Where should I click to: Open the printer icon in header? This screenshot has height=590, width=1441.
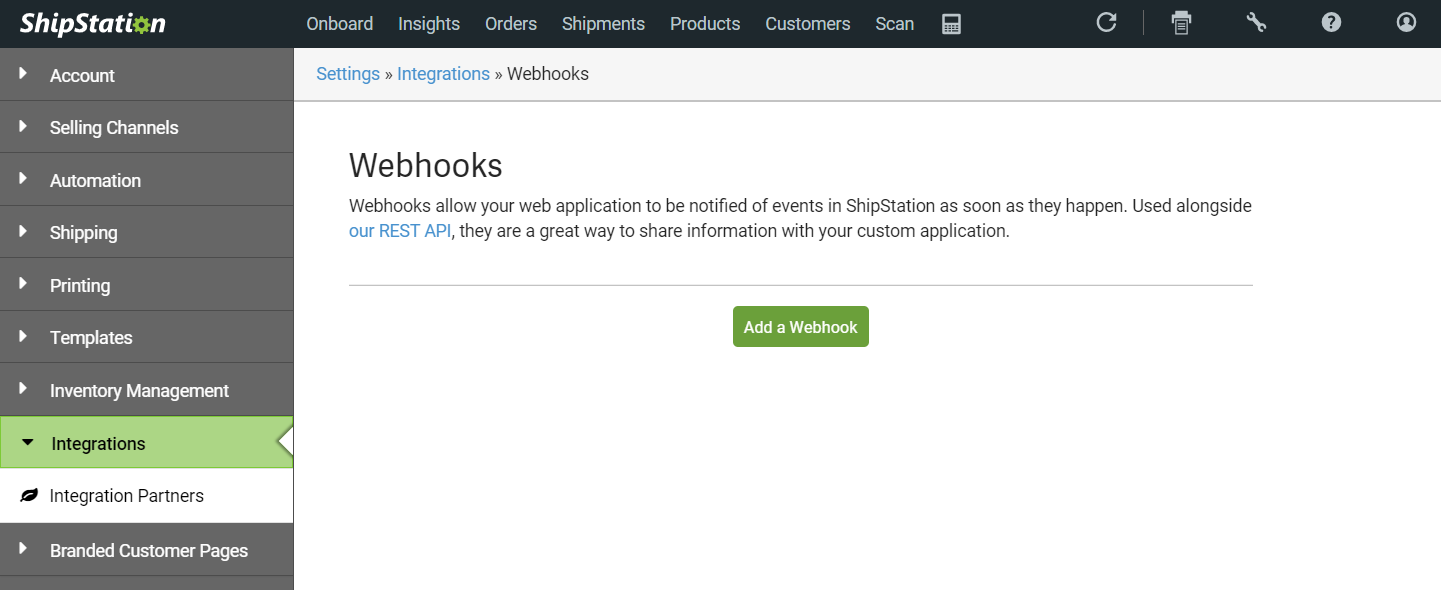(1181, 23)
